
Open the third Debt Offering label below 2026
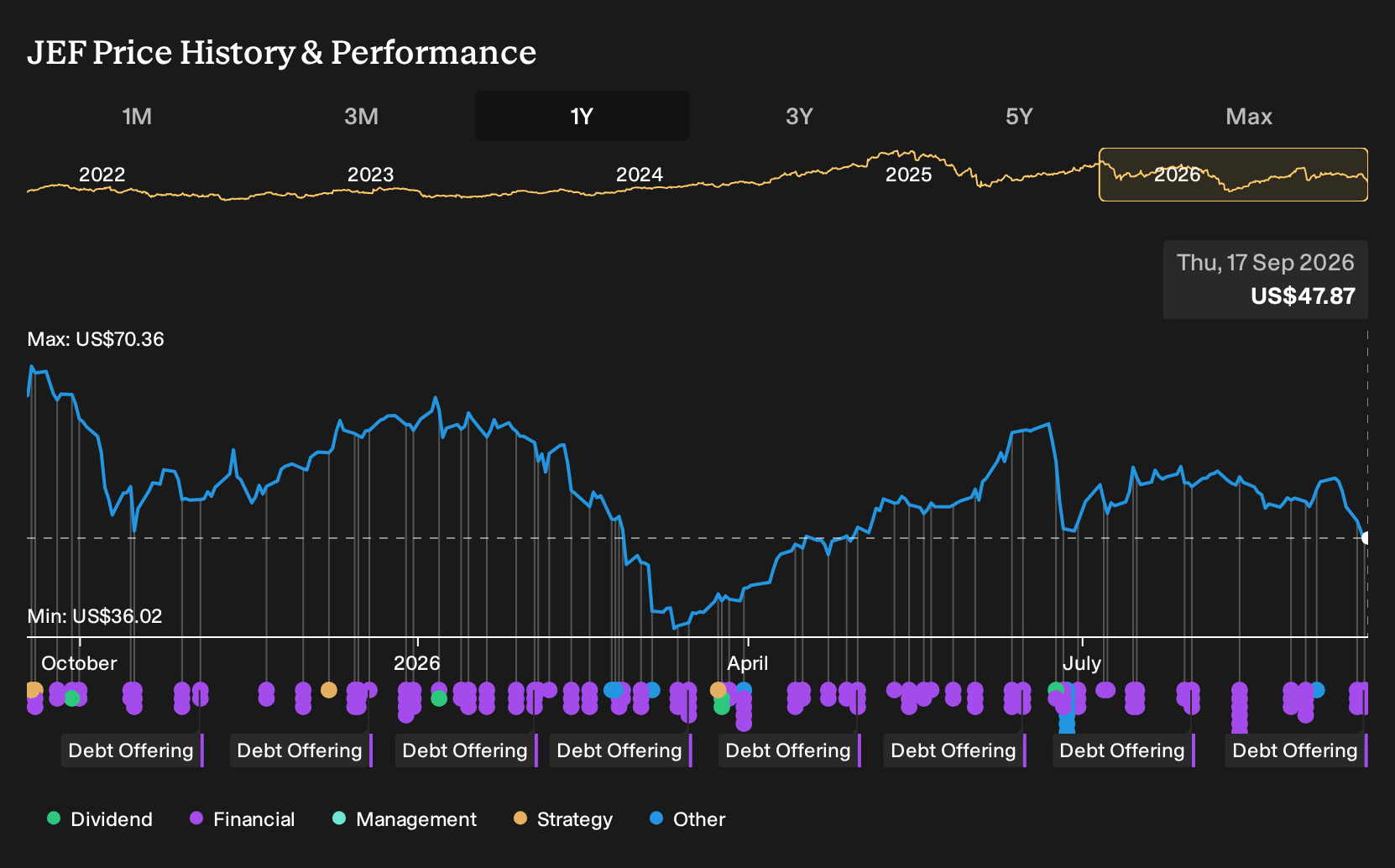467,750
